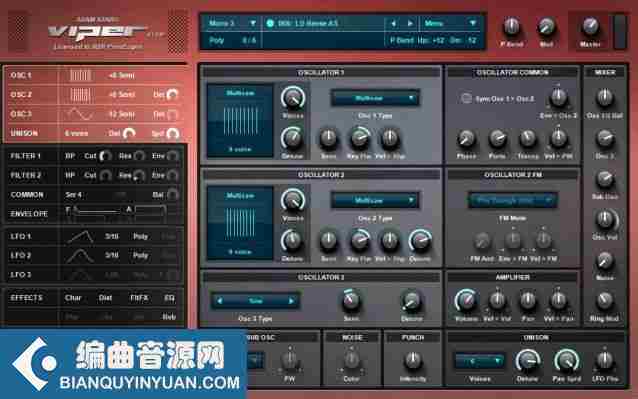This screenshot has width=638, height=399.
Task: Select previous Osc 3 type with left arrow
Action: (220, 301)
